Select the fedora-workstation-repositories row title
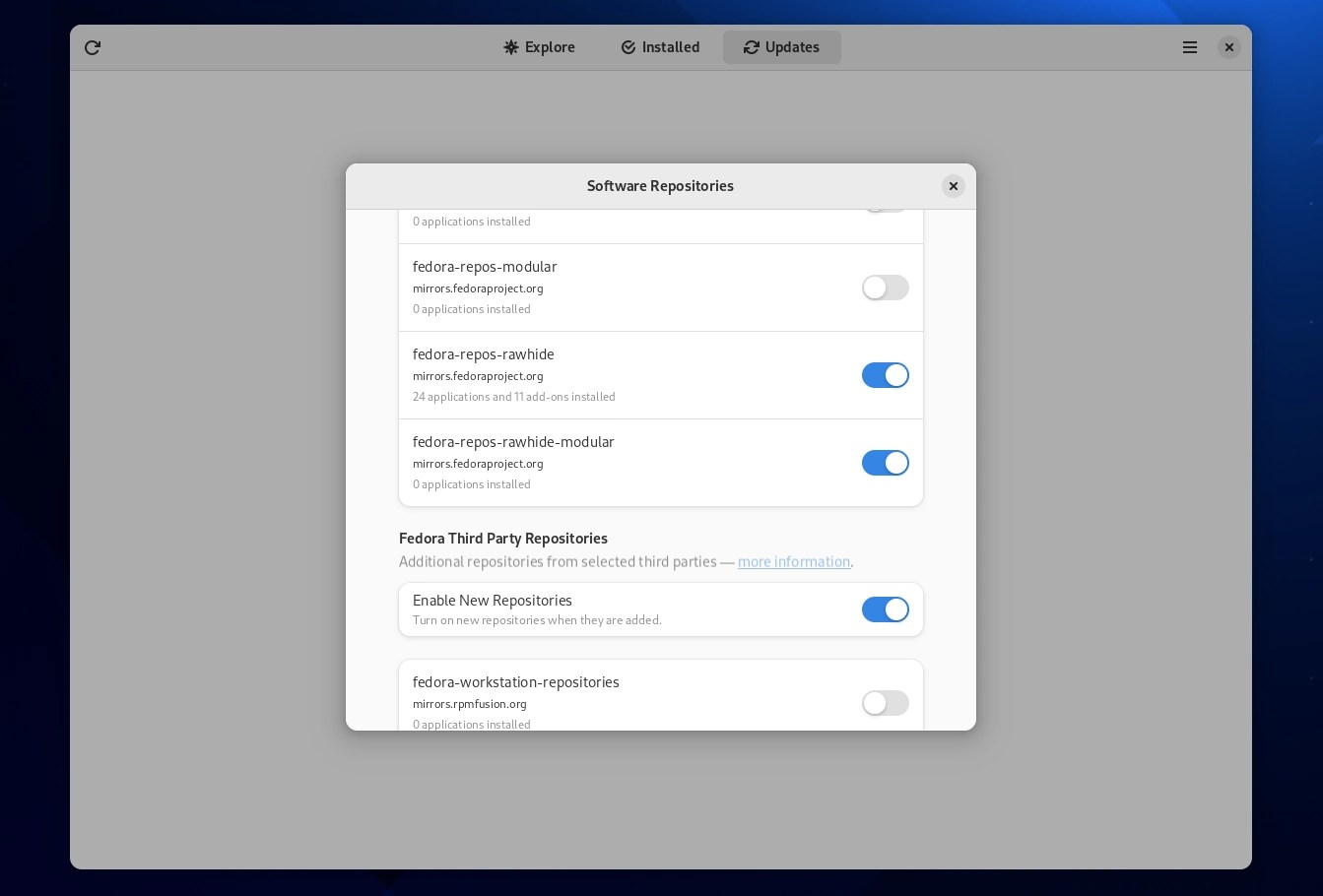1323x896 pixels. [516, 682]
